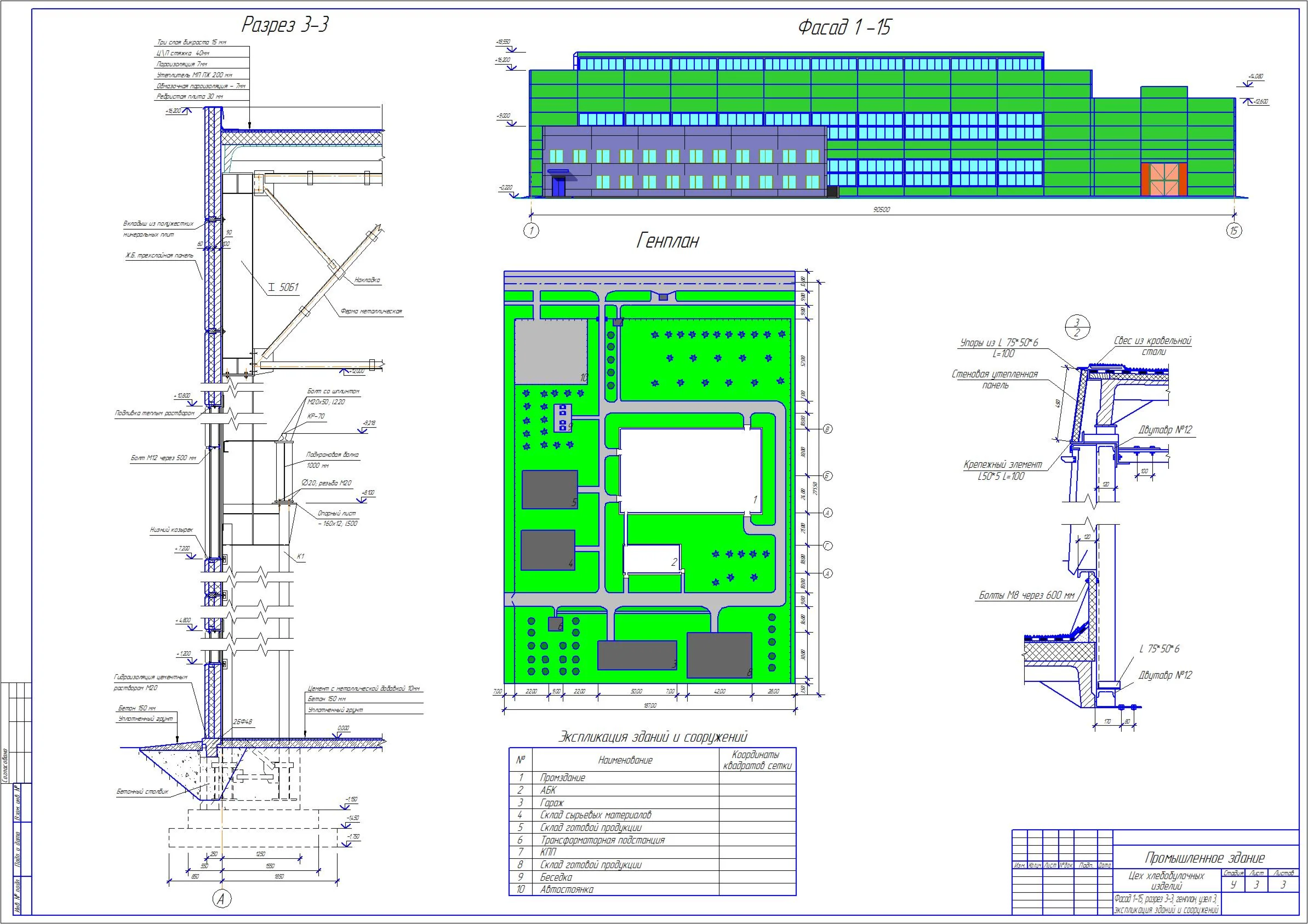Click the 'Разрез 3-3' drawing title
This screenshot has height=924, width=1308.
(x=285, y=26)
